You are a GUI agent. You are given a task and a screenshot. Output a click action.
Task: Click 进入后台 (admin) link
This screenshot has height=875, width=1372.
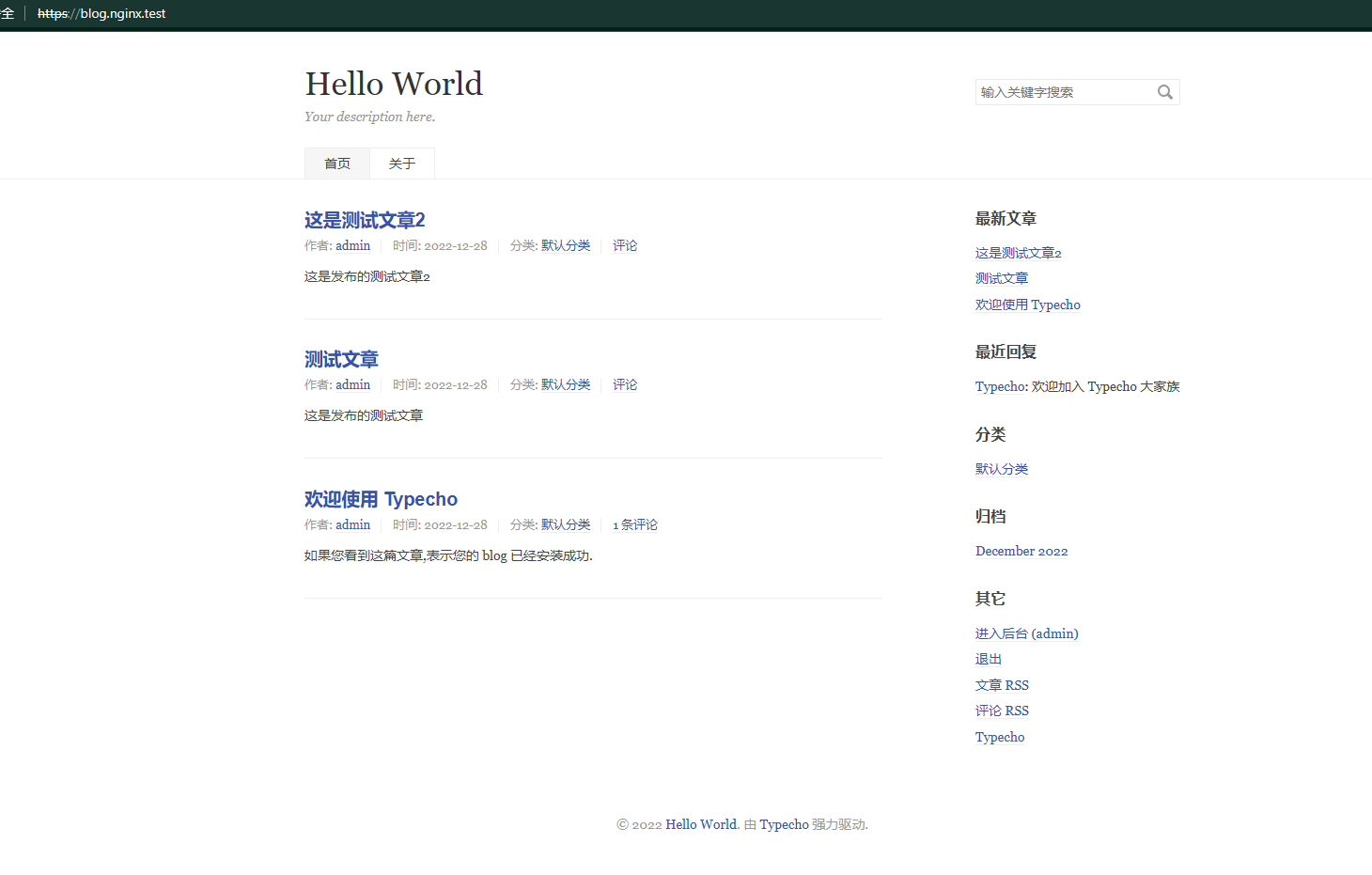click(1027, 633)
